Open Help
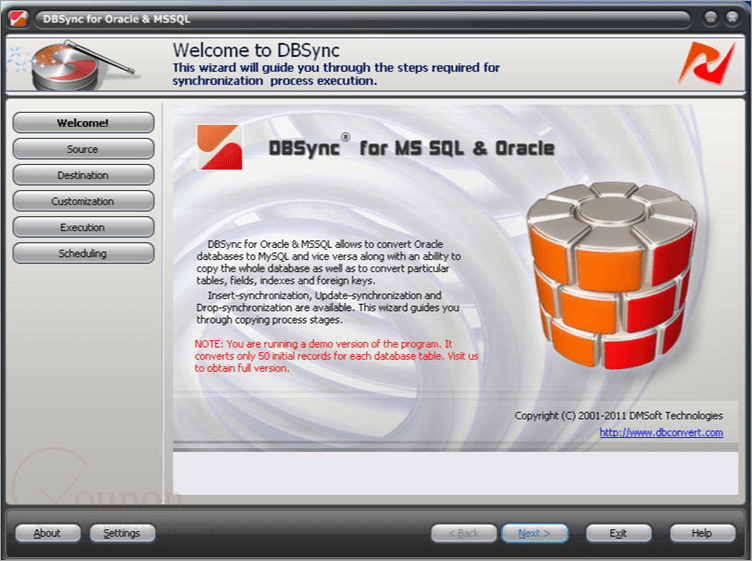 pyautogui.click(x=702, y=533)
